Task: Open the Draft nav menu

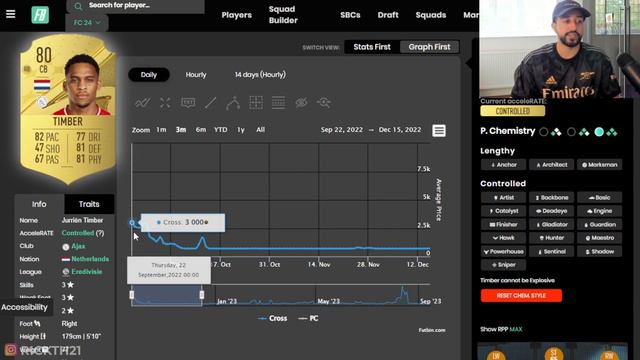Action: (x=388, y=15)
